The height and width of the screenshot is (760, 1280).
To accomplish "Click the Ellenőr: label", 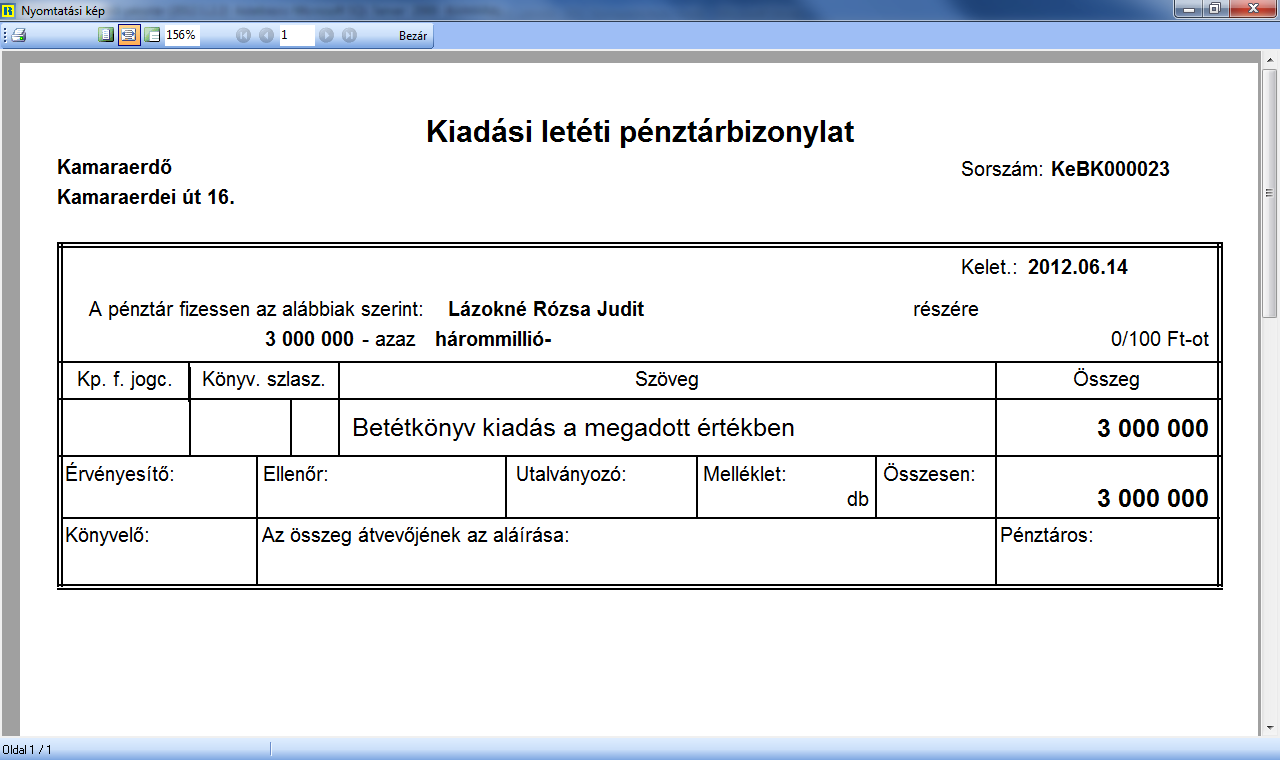I will coord(295,474).
